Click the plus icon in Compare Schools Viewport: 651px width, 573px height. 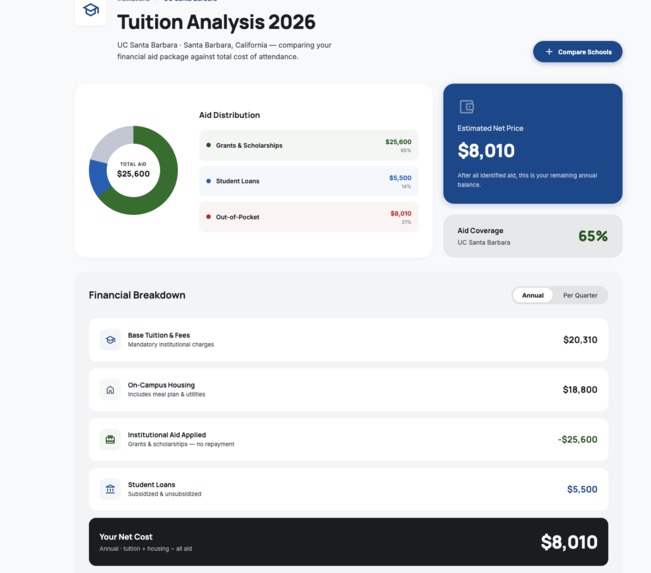(549, 52)
